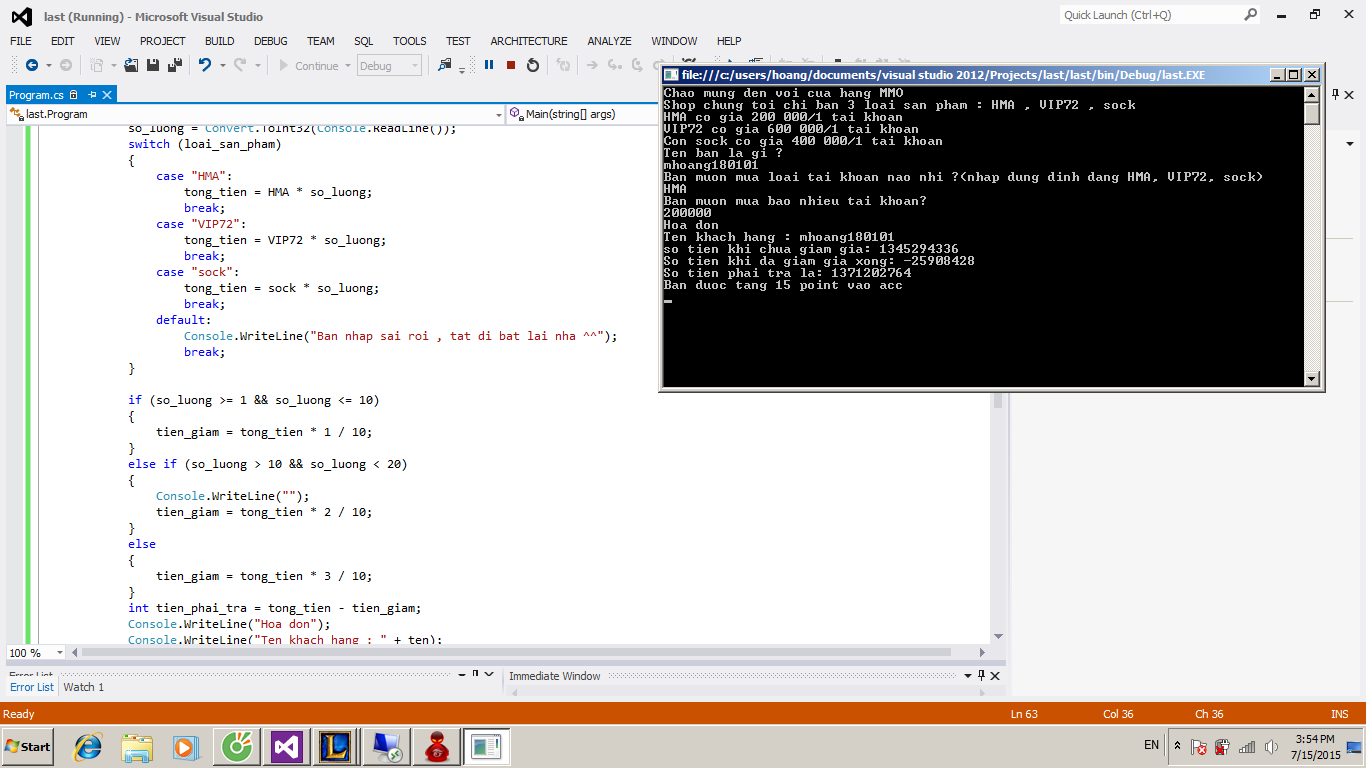
Task: Pause debugging with Break All button
Action: click(489, 65)
